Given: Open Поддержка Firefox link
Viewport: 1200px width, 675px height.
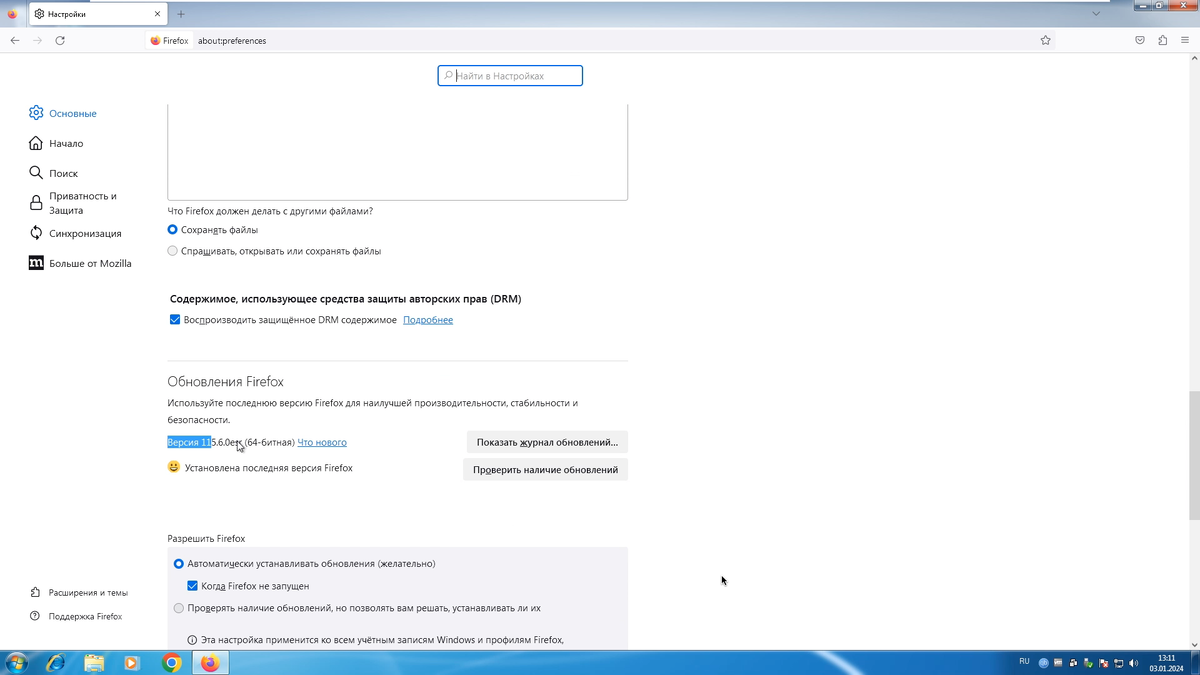Looking at the screenshot, I should (76, 616).
